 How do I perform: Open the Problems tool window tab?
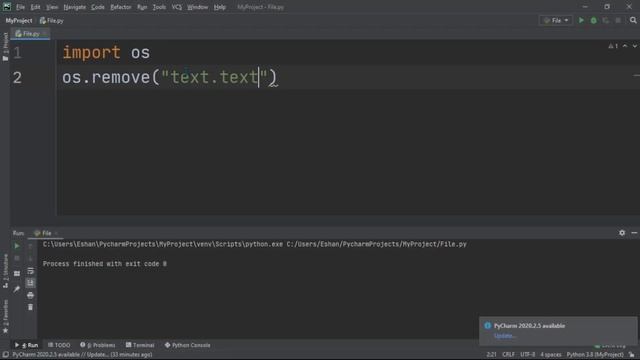pyautogui.click(x=98, y=345)
